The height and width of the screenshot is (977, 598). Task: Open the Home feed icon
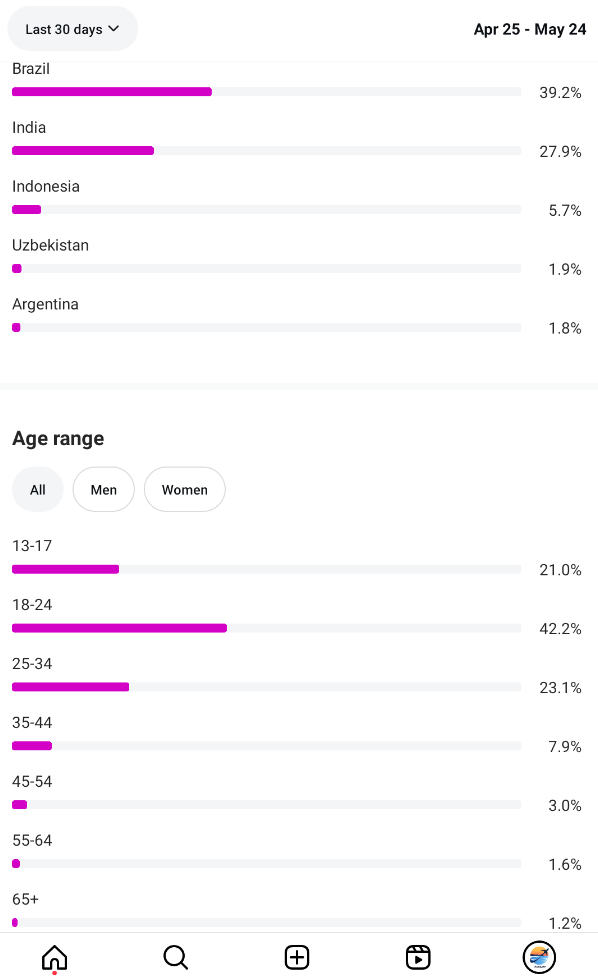pos(54,957)
